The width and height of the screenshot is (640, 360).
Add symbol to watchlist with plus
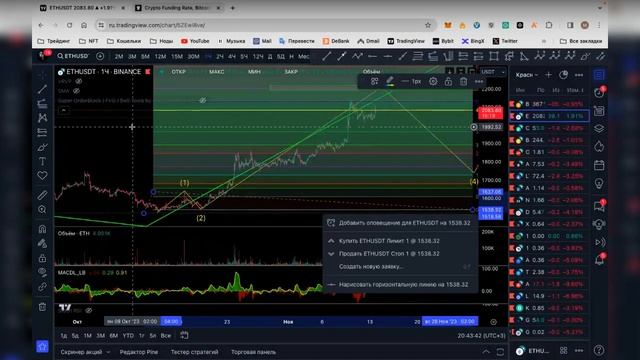click(549, 75)
